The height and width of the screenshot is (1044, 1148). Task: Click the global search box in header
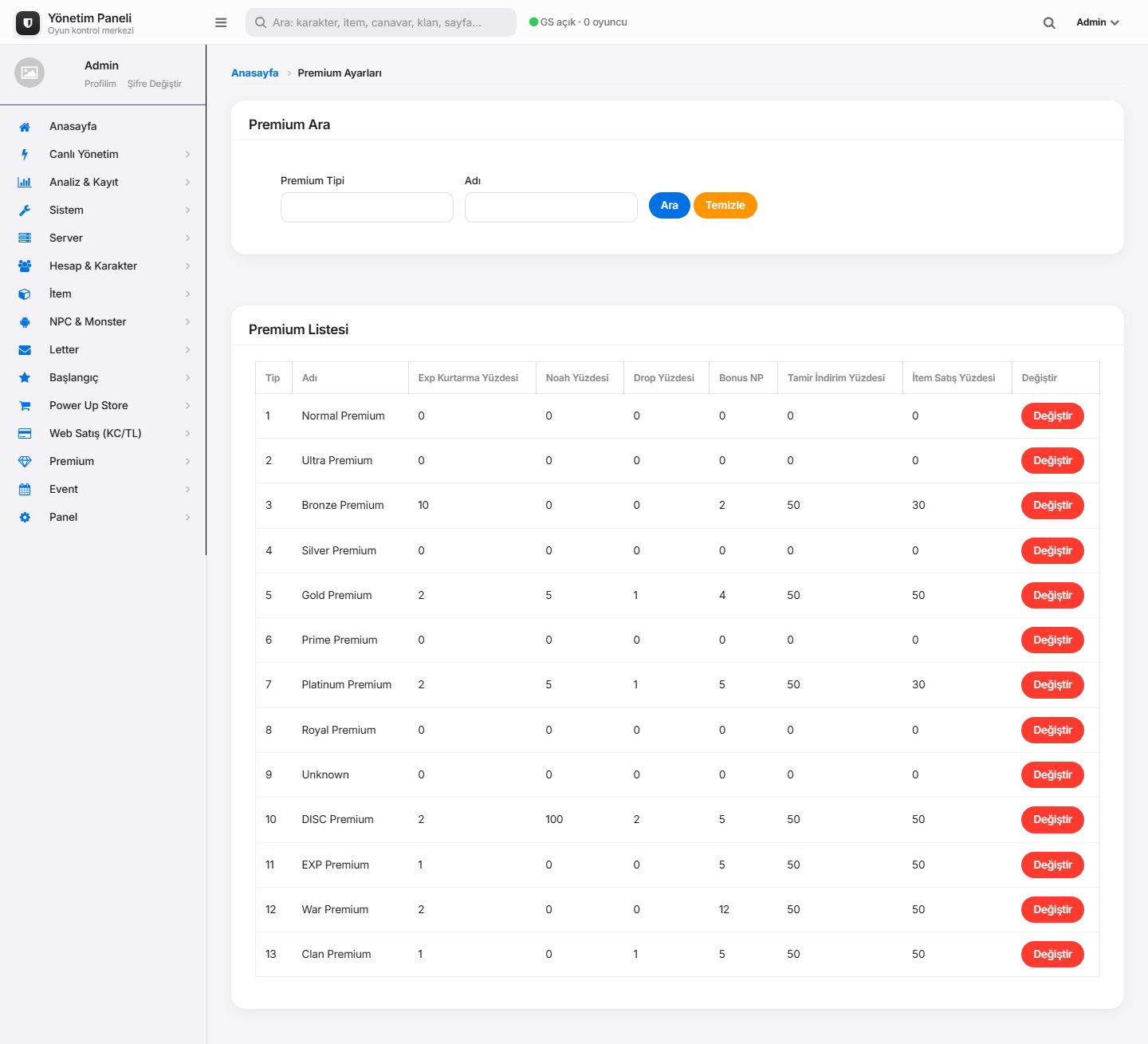click(381, 22)
